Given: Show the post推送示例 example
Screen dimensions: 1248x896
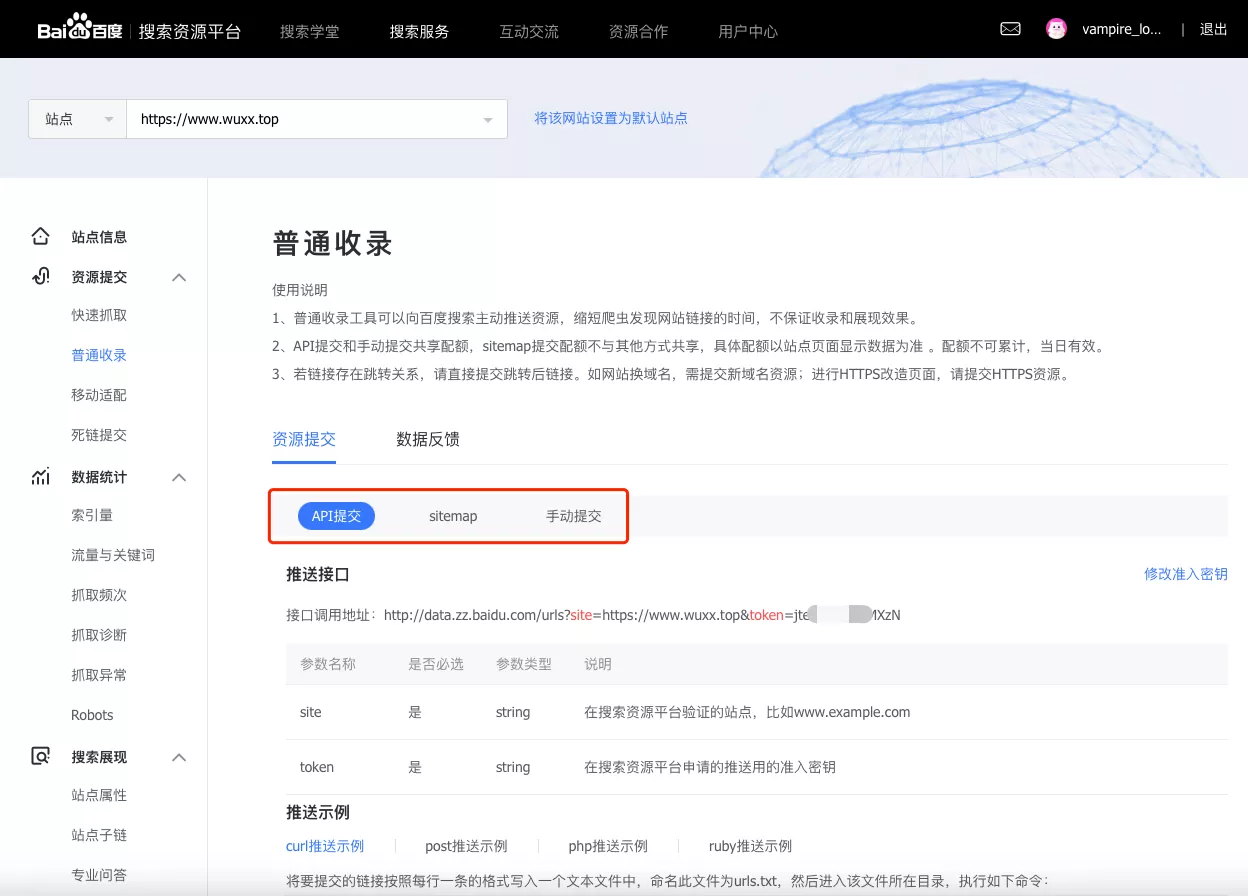Looking at the screenshot, I should (466, 846).
